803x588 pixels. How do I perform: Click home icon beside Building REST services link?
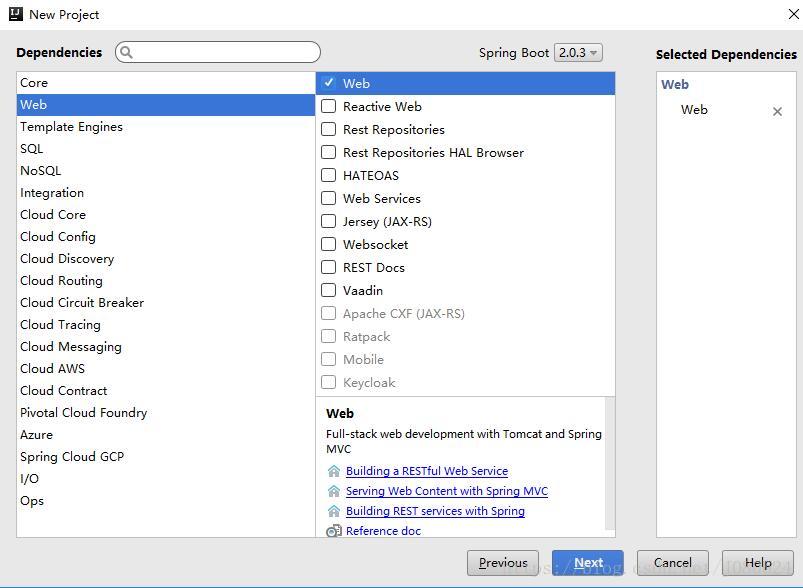[x=334, y=511]
